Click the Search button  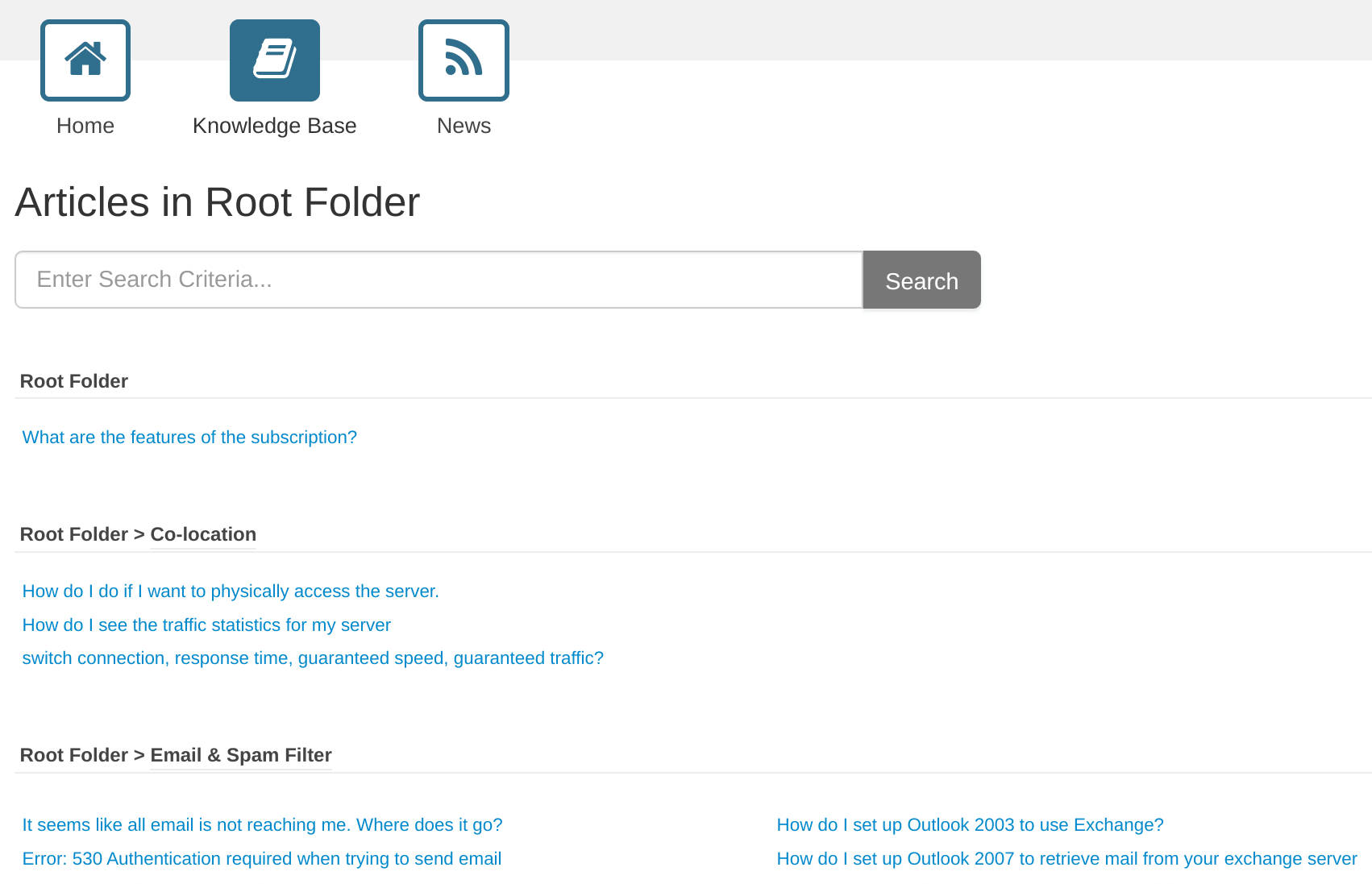point(922,280)
